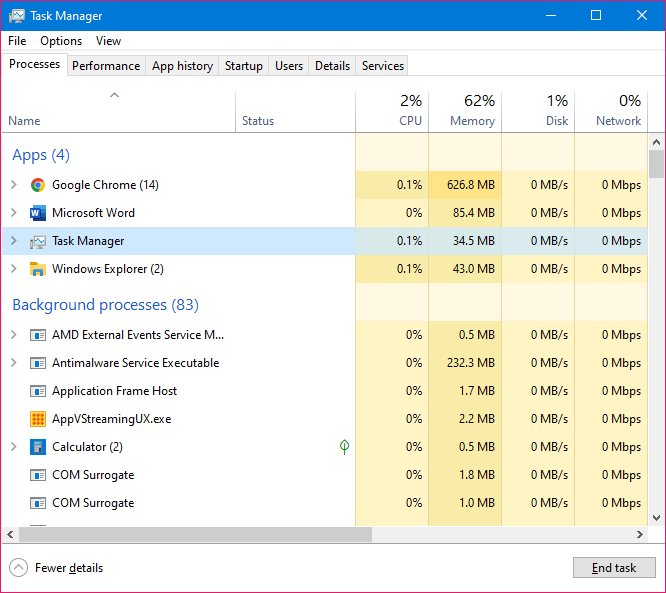The height and width of the screenshot is (593, 666).
Task: Click the Apps (4) group heading
Action: click(x=41, y=155)
